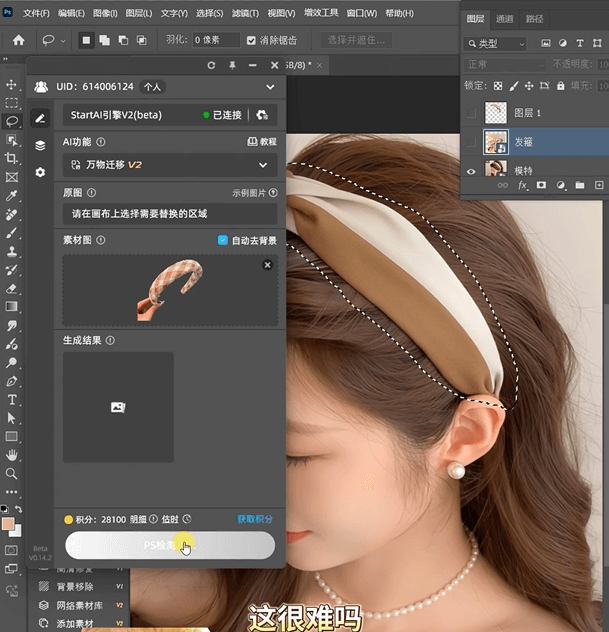This screenshot has height=632, width=609.
Task: Select the Move tool
Action: tap(11, 84)
